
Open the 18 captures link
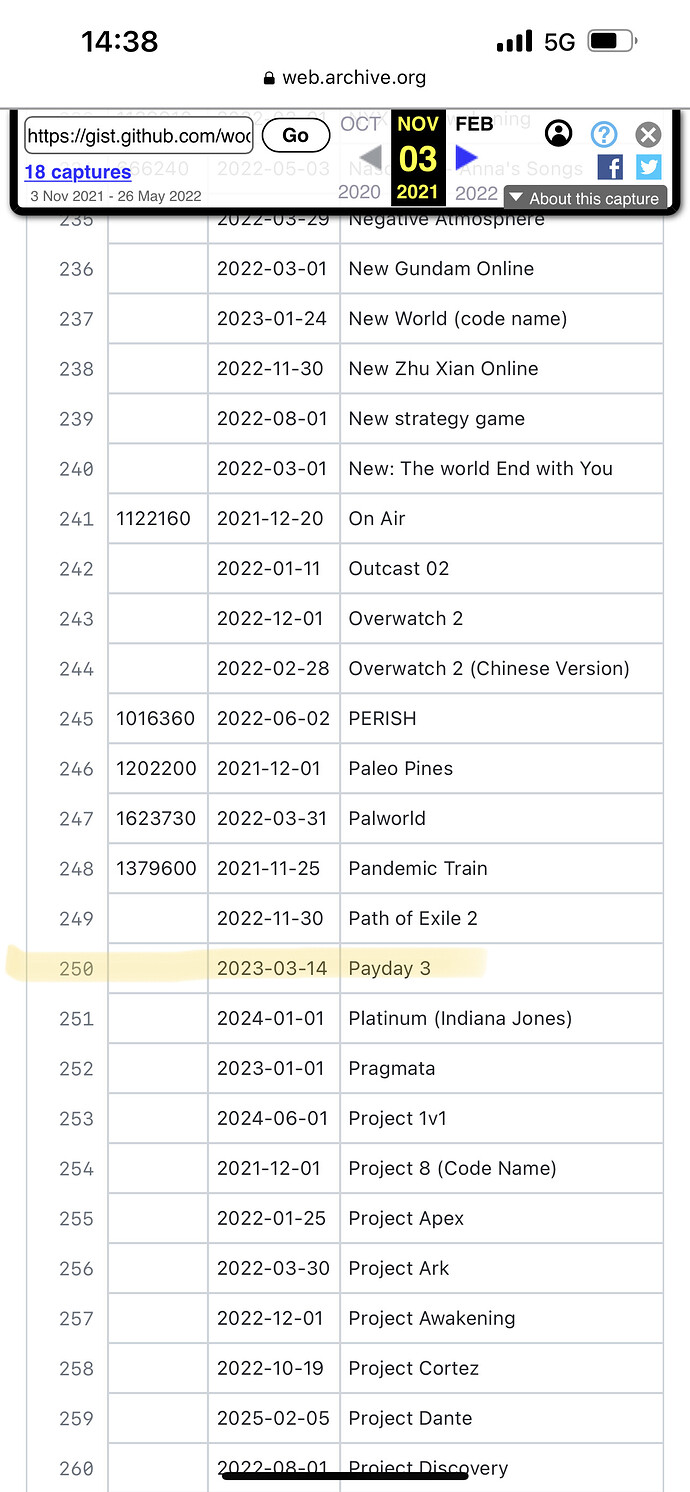point(78,172)
